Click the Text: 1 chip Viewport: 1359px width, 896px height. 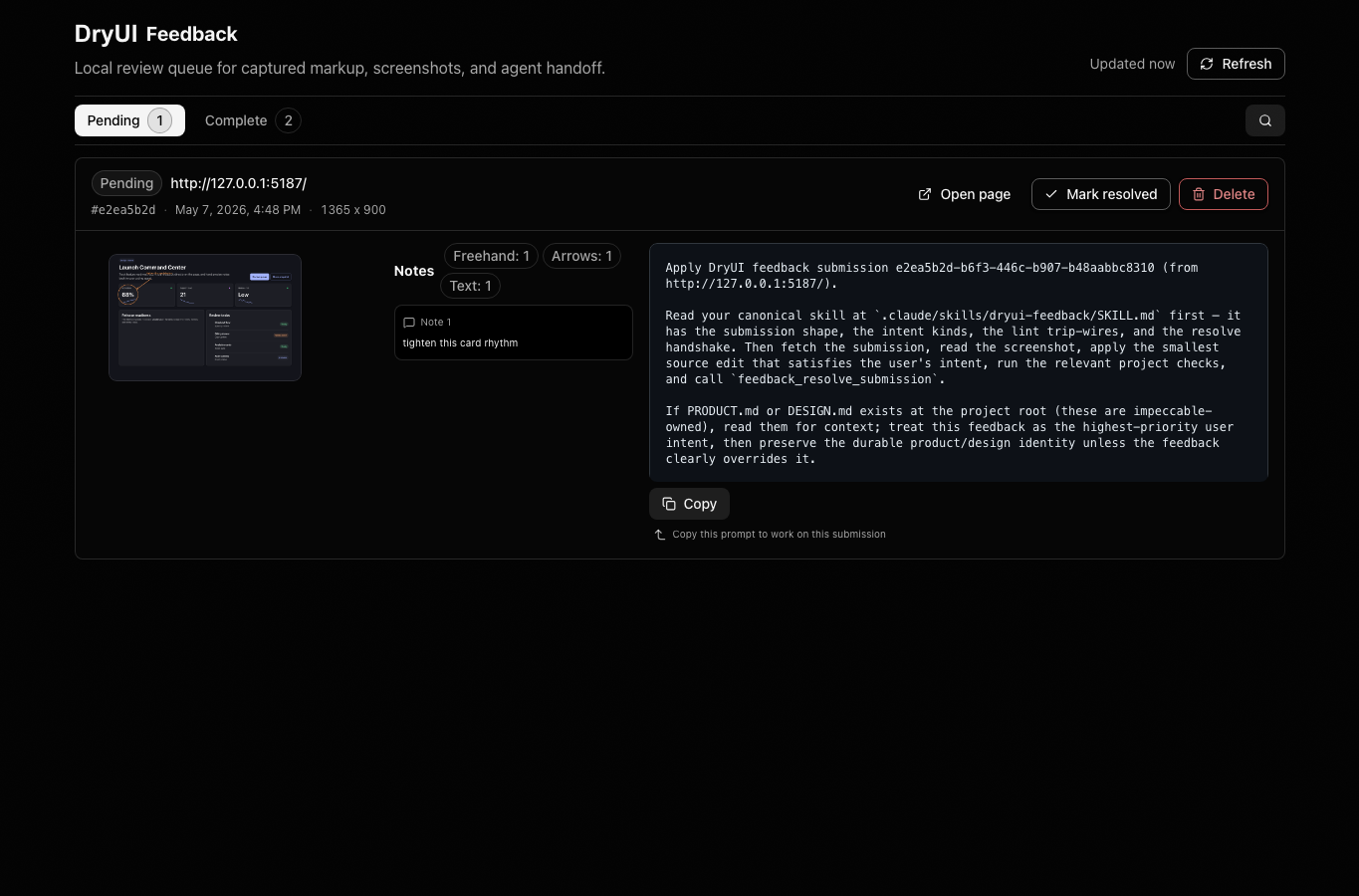[x=470, y=286]
